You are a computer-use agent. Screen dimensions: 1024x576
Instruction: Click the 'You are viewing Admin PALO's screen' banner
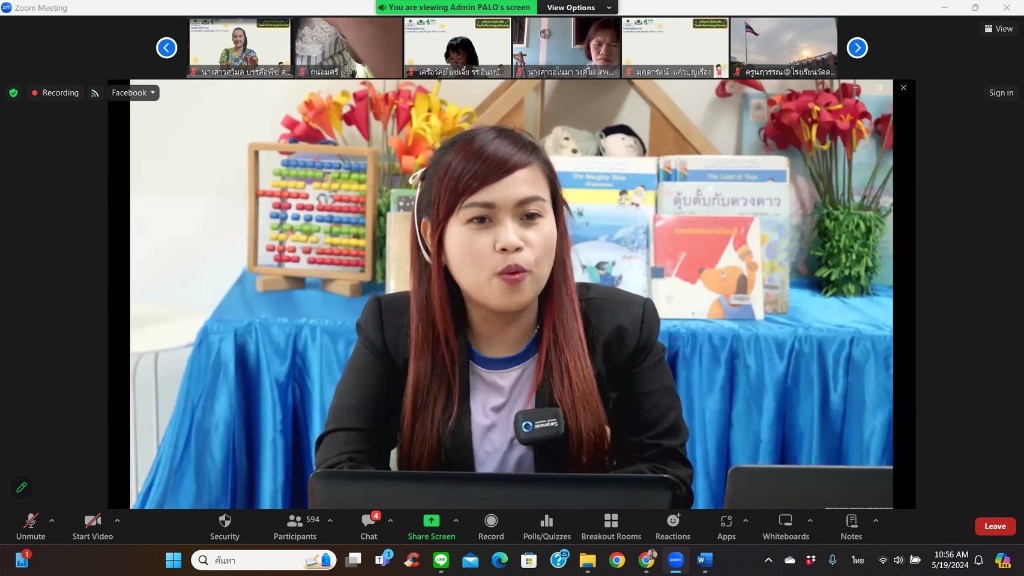point(456,8)
